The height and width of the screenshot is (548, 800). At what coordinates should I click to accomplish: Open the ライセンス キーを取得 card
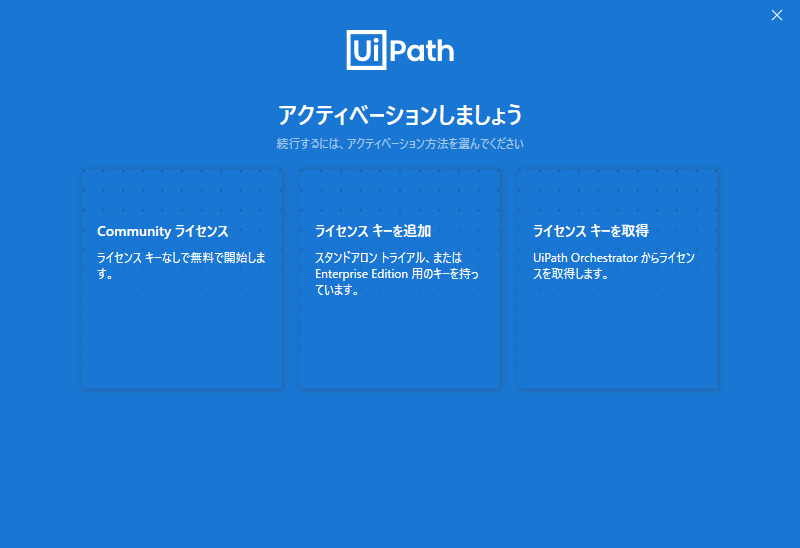618,279
